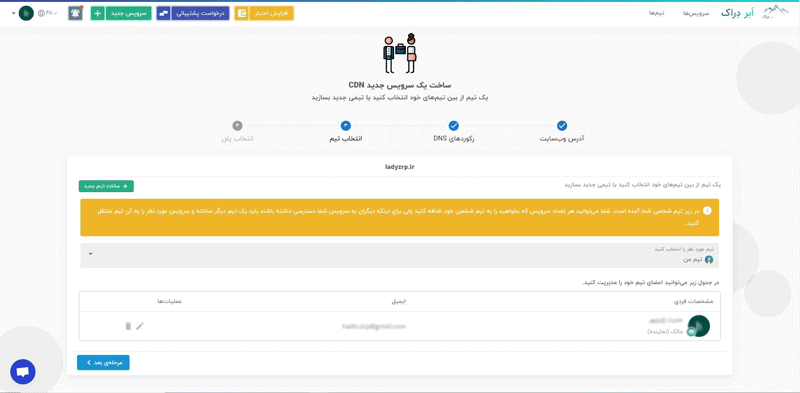Screen dimensions: 800x393
Task: Click the مالک (نماینده) role text
Action: 666,331
